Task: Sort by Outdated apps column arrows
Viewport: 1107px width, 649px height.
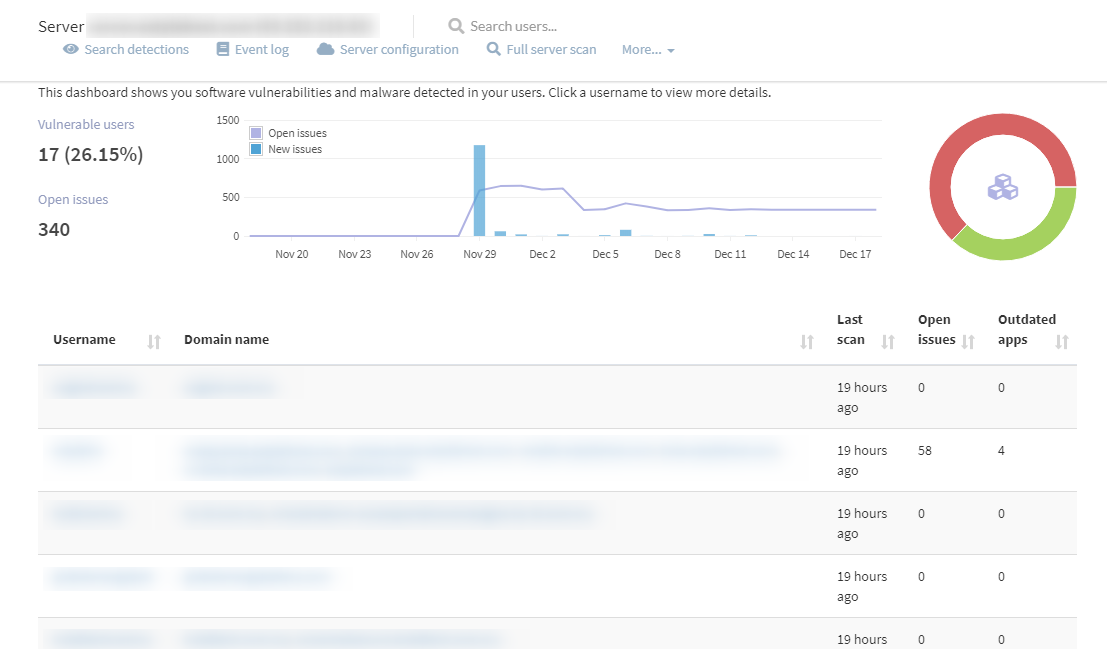Action: pyautogui.click(x=1062, y=342)
